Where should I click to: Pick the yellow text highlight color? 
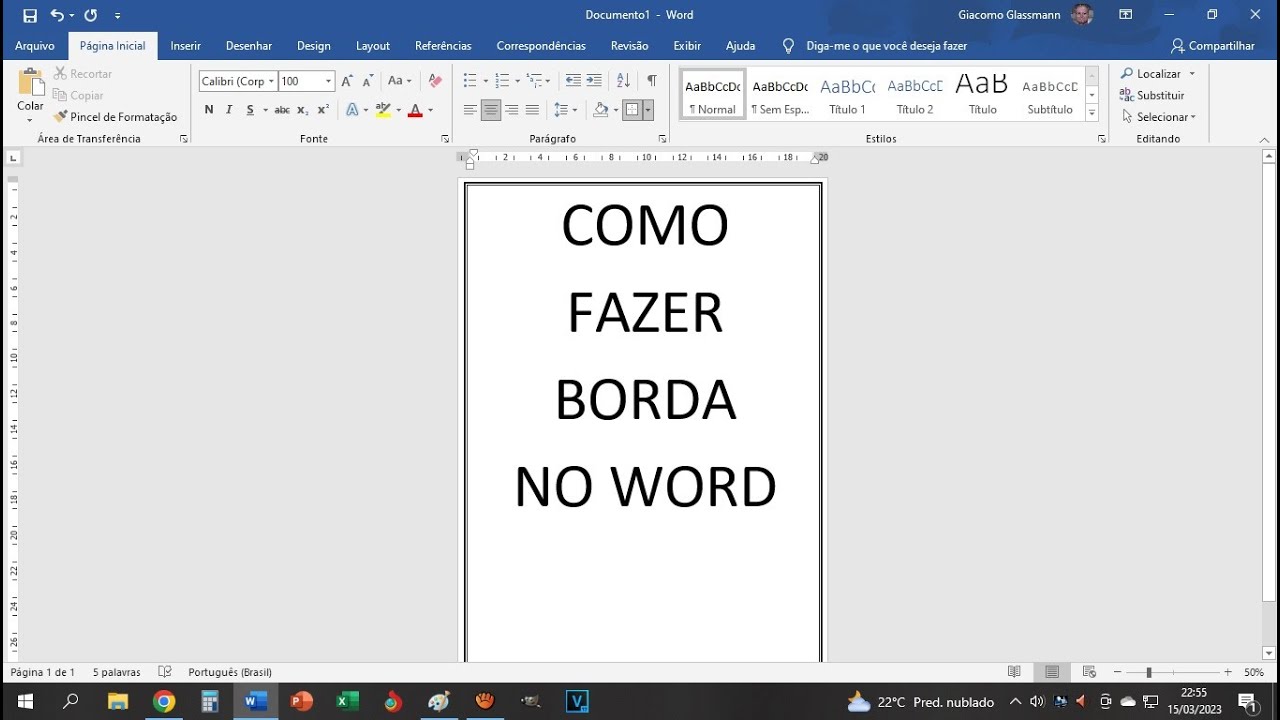[x=383, y=110]
